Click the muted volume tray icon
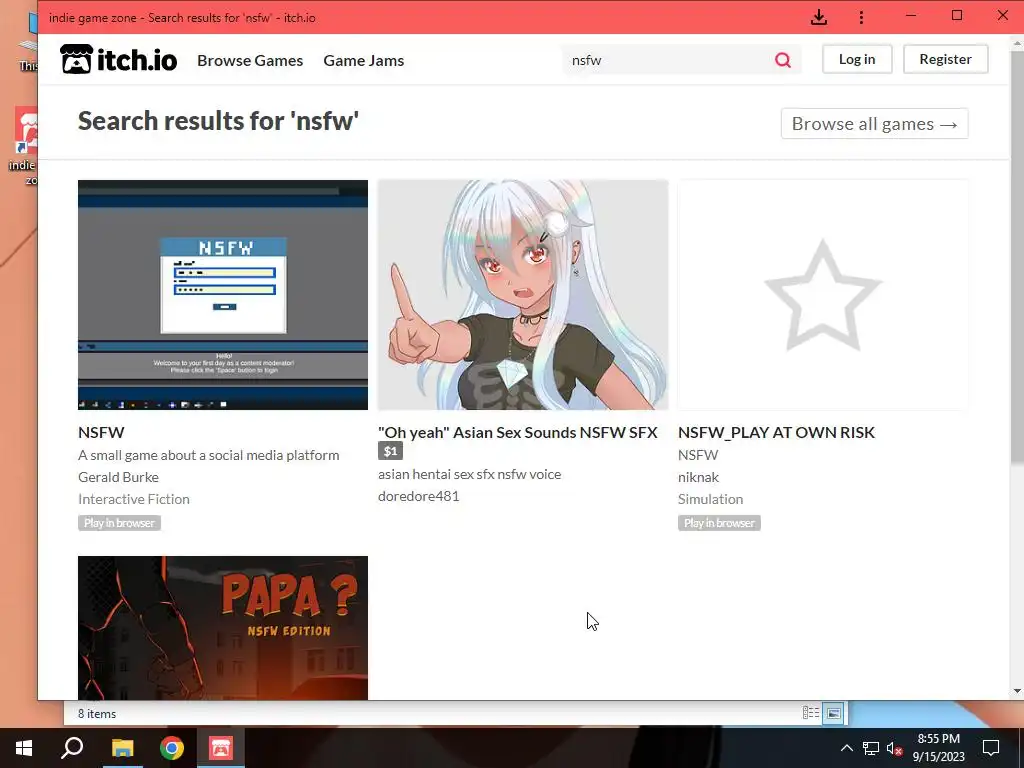Viewport: 1024px width, 768px height. [894, 748]
